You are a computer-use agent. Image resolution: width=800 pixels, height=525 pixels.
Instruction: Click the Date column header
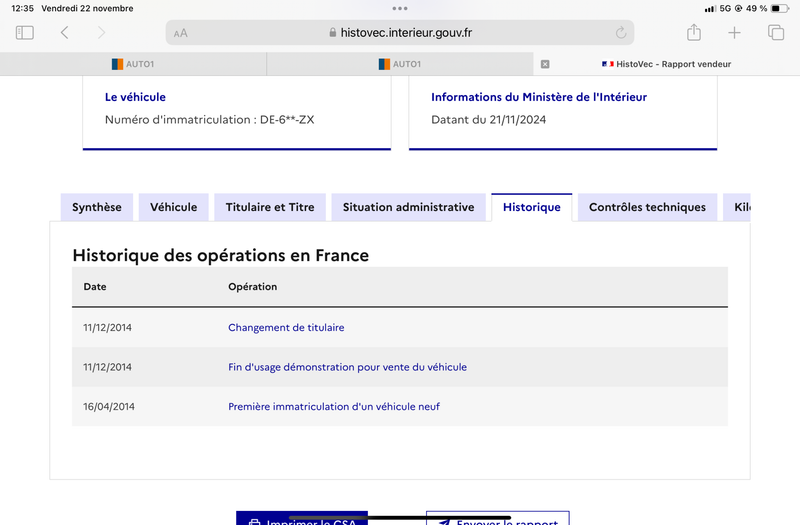point(95,287)
